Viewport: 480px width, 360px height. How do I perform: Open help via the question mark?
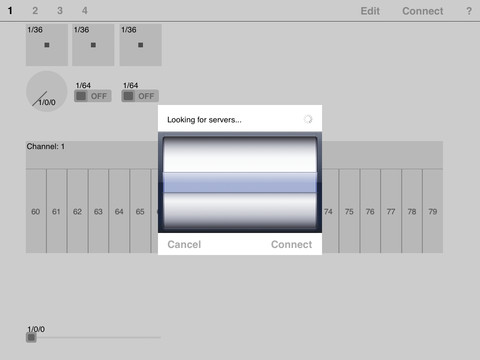(x=469, y=11)
